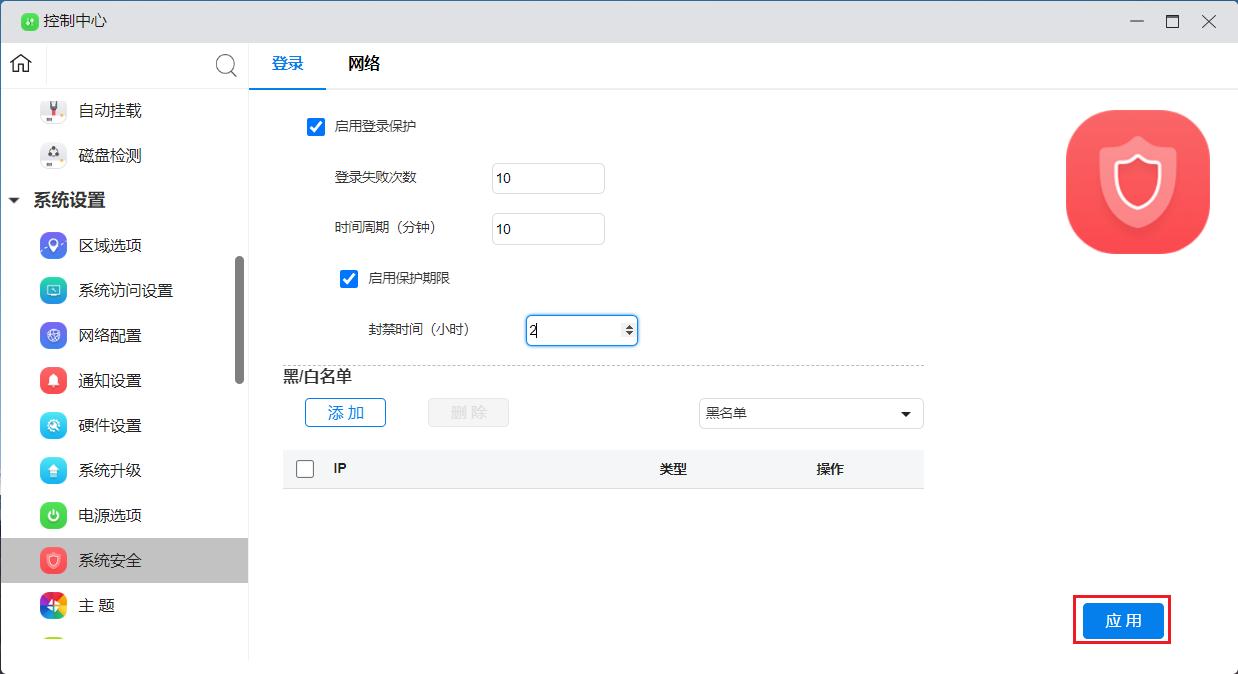Select the 登录 tab
This screenshot has width=1238, height=674.
coord(288,64)
